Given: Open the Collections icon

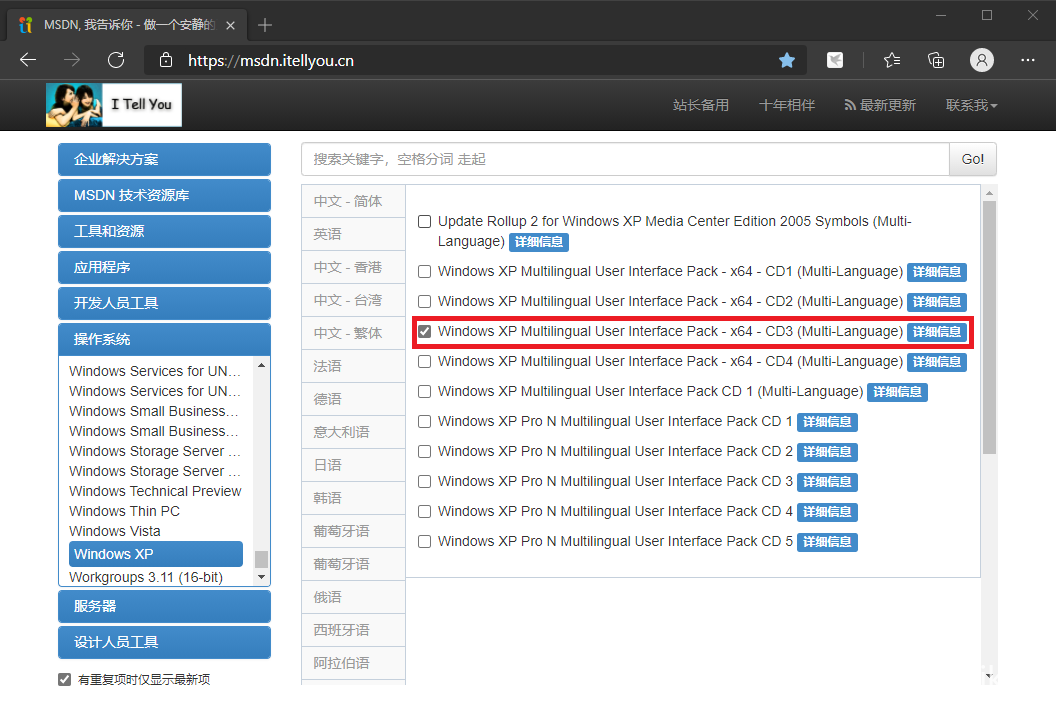Looking at the screenshot, I should 936,61.
